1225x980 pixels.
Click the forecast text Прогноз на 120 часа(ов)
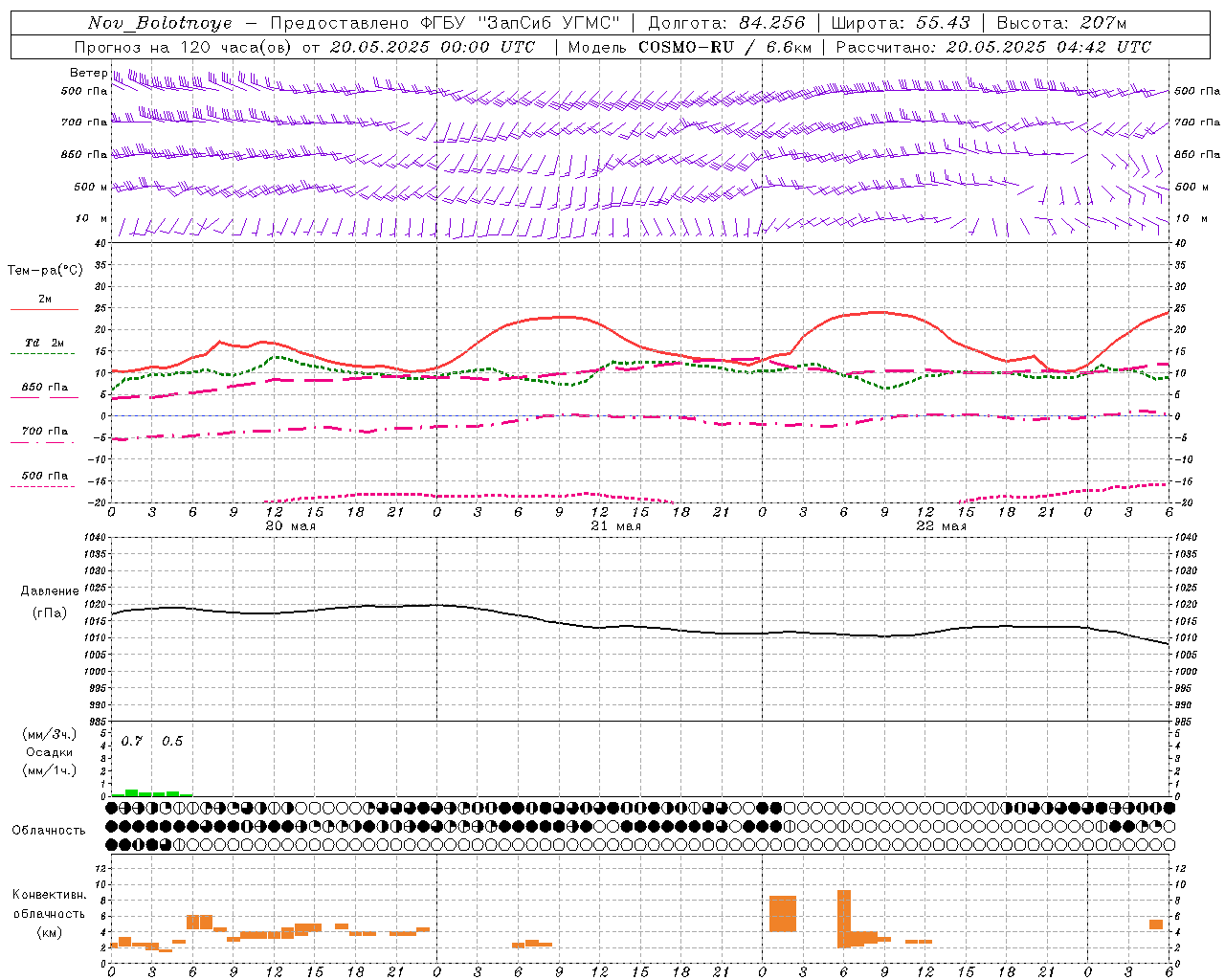coord(184,47)
